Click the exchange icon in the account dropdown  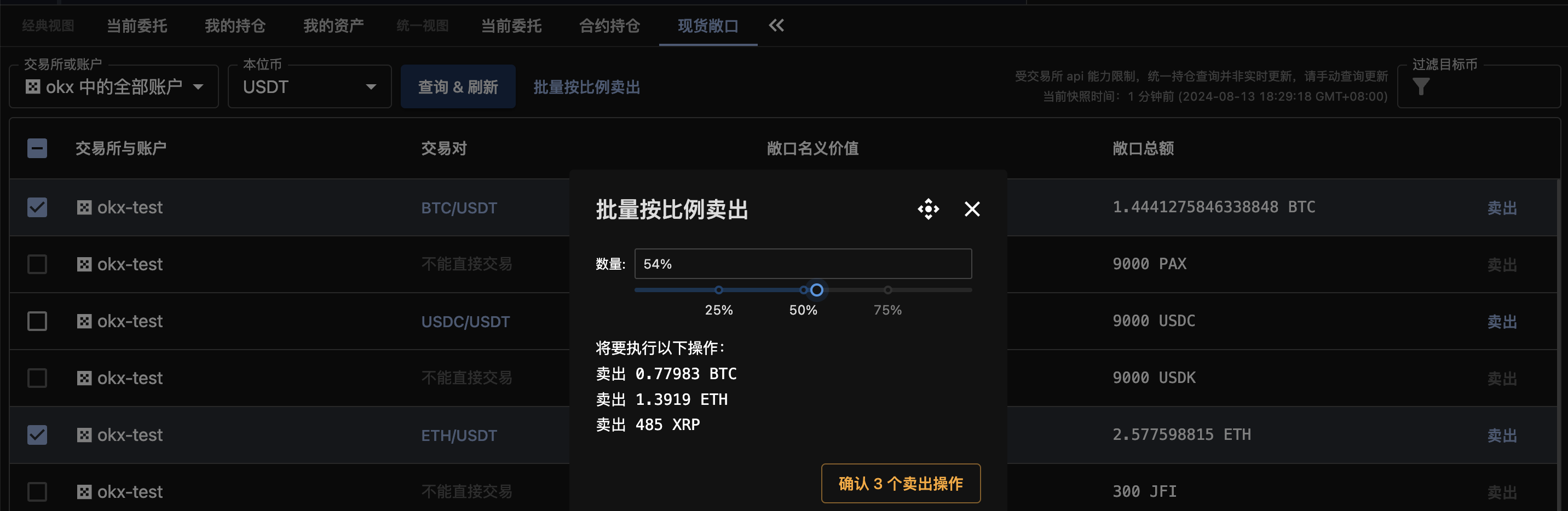click(x=33, y=87)
